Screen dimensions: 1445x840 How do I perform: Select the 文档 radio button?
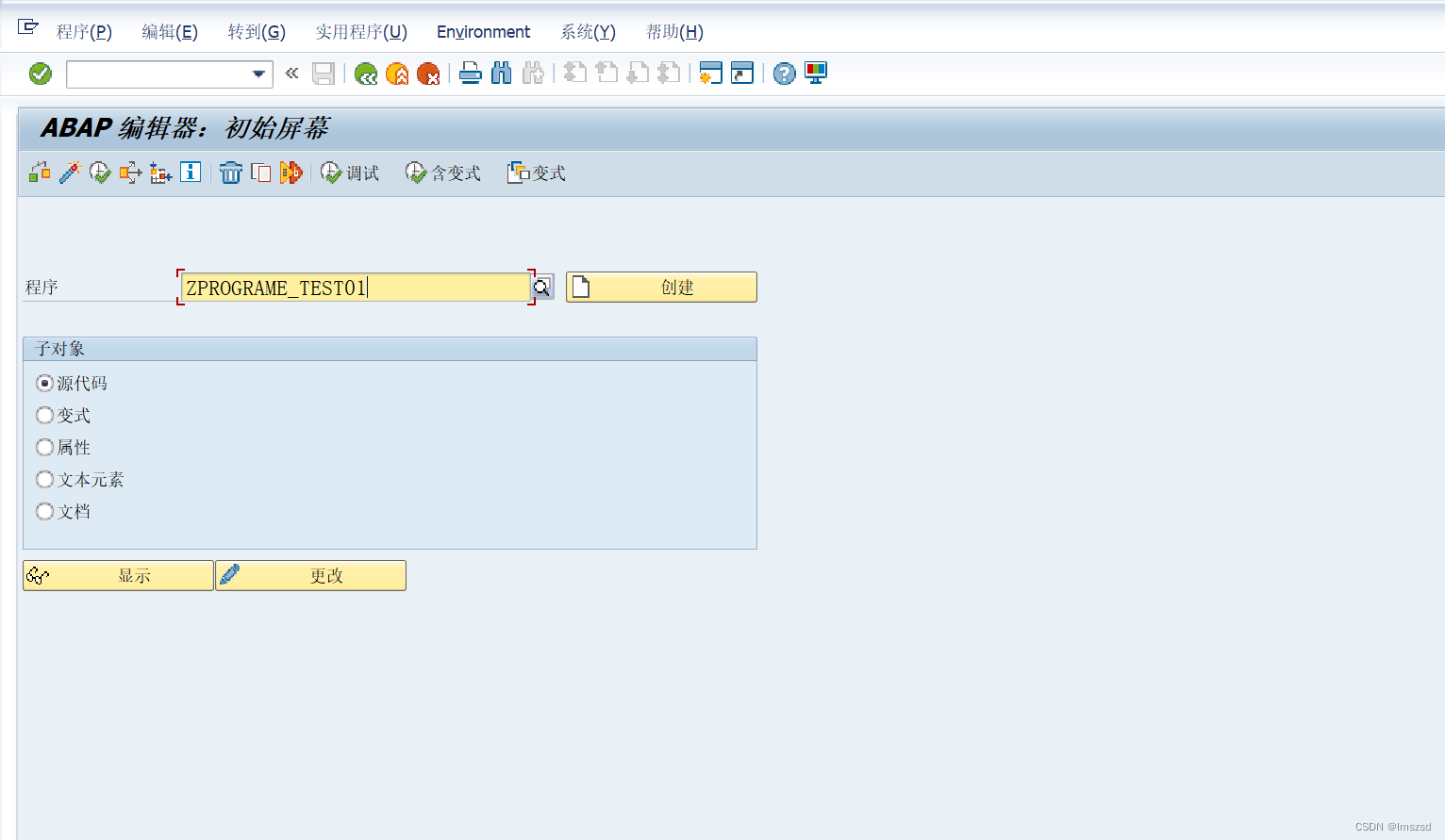[44, 511]
